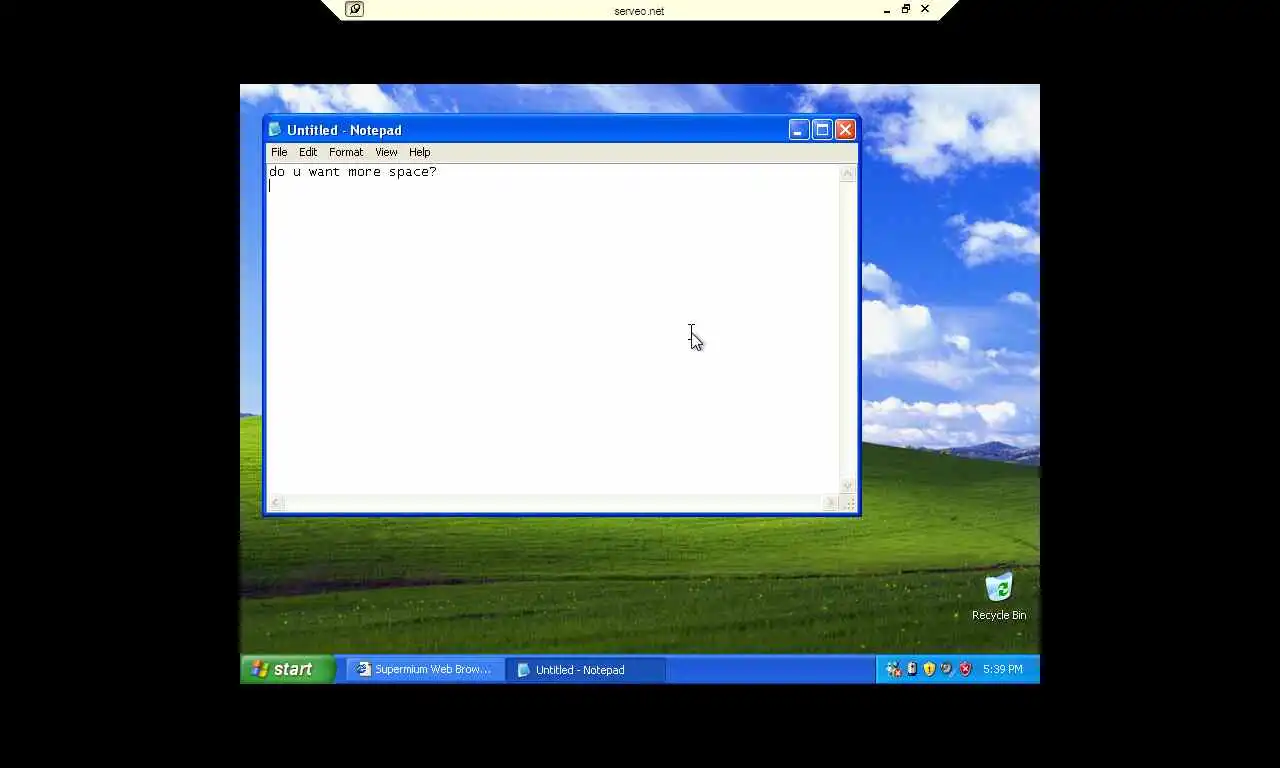Maximize the Notepad window
Viewport: 1280px width, 768px height.
pyautogui.click(x=822, y=130)
